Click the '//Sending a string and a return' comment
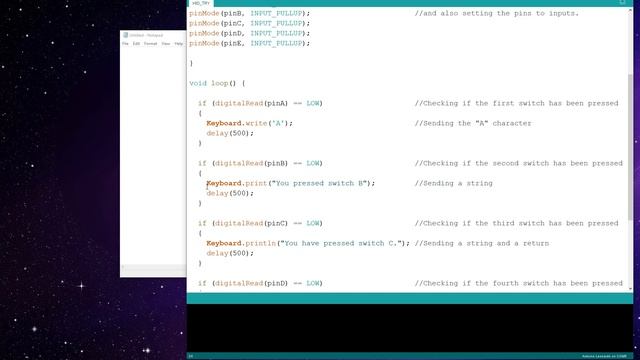 (x=482, y=243)
